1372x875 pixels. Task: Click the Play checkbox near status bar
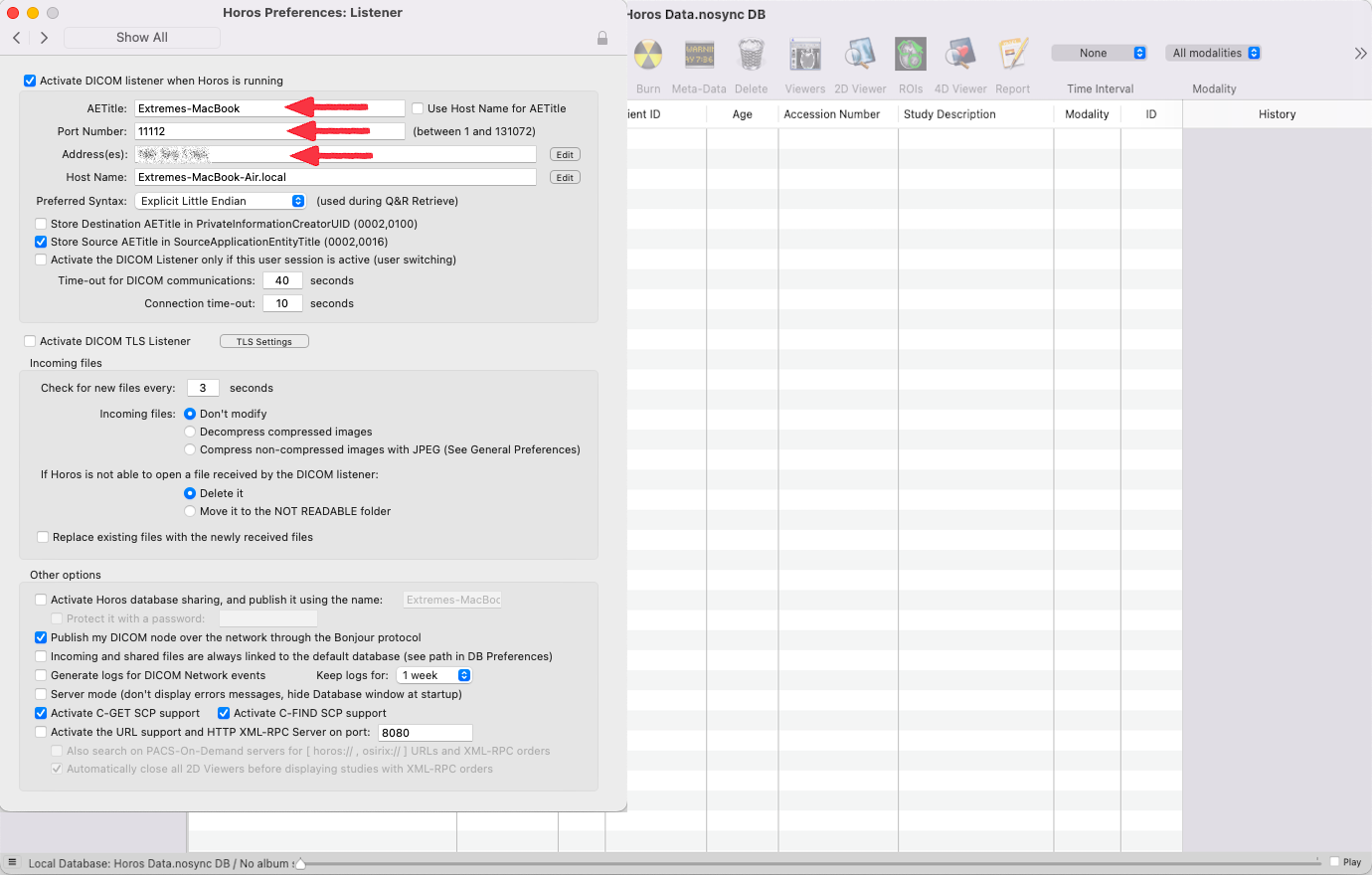(x=1333, y=861)
